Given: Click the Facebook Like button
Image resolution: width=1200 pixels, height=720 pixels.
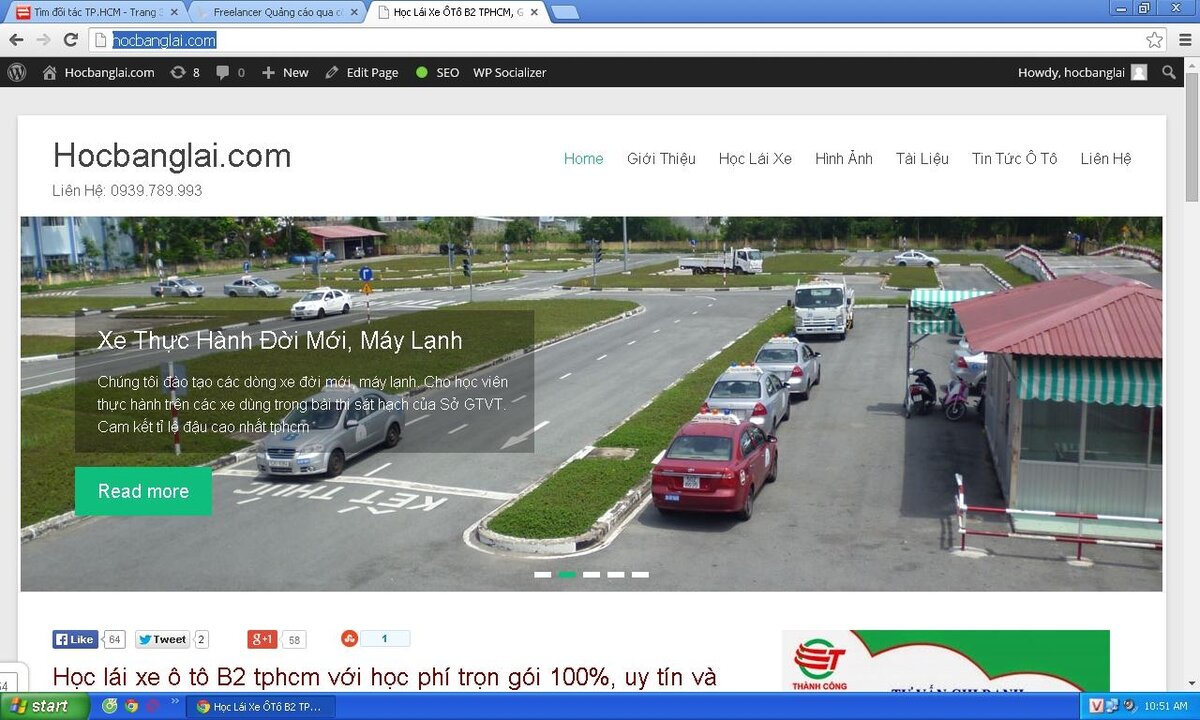Looking at the screenshot, I should (75, 640).
